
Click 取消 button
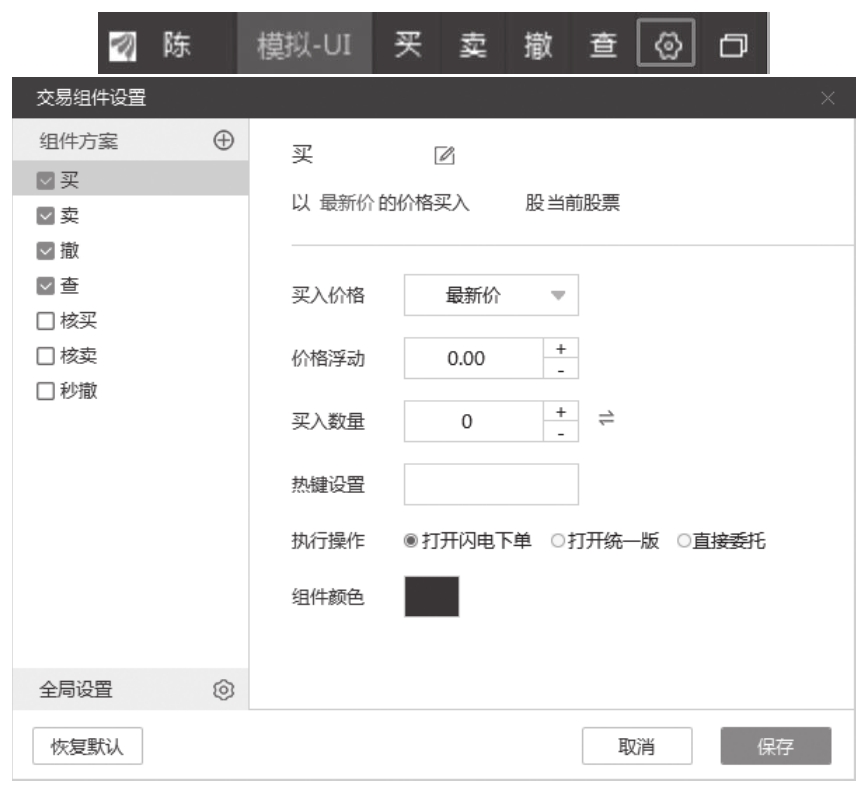pos(636,746)
